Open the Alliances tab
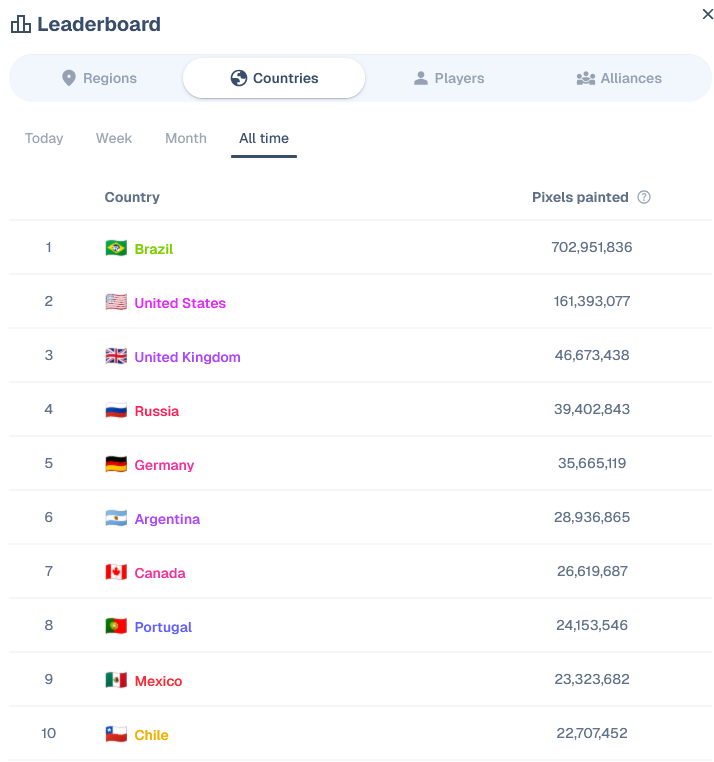Screen dimensions: 714x762 [x=619, y=78]
